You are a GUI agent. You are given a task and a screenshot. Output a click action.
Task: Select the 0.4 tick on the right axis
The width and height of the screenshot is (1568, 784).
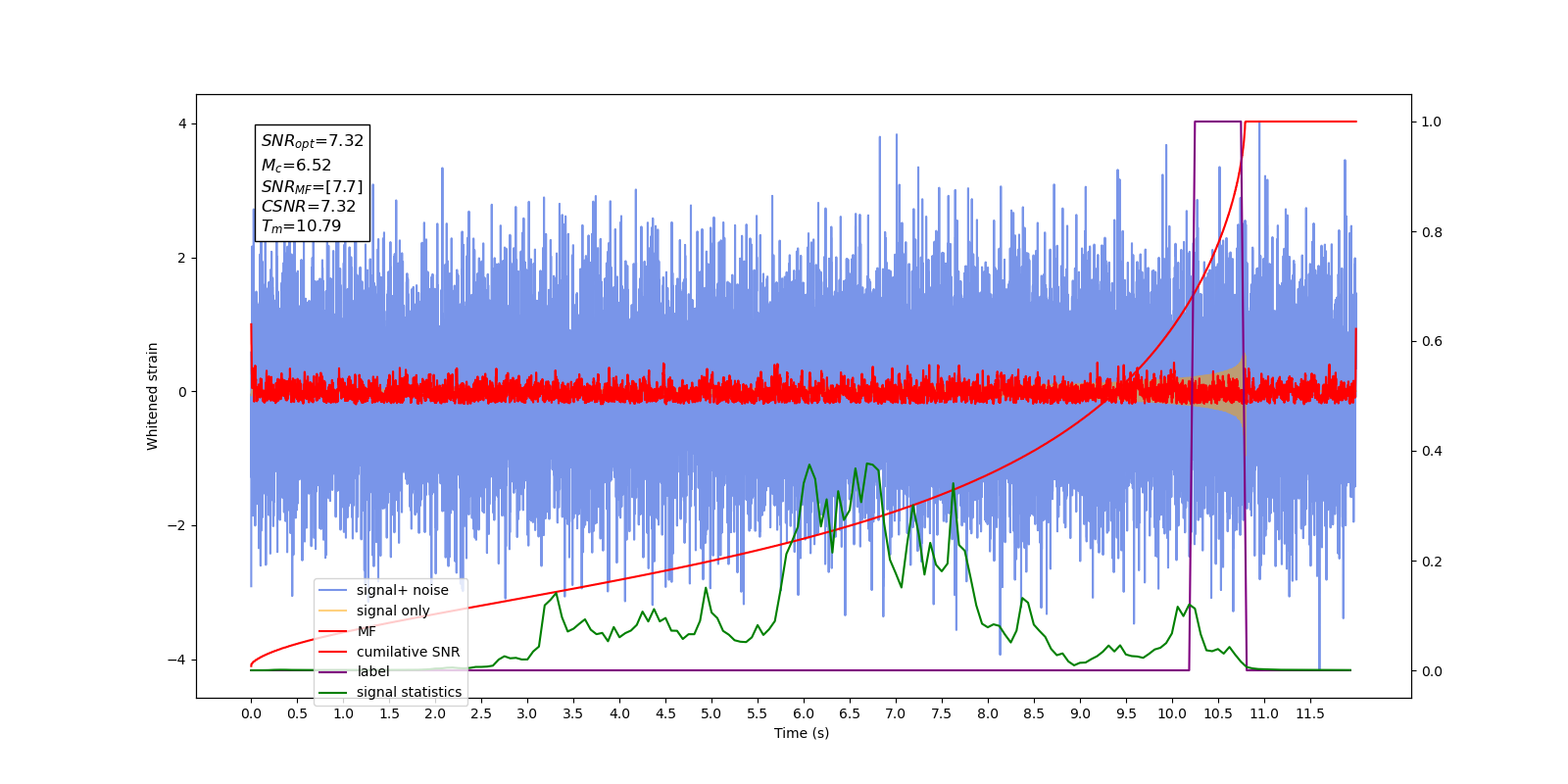click(1432, 452)
